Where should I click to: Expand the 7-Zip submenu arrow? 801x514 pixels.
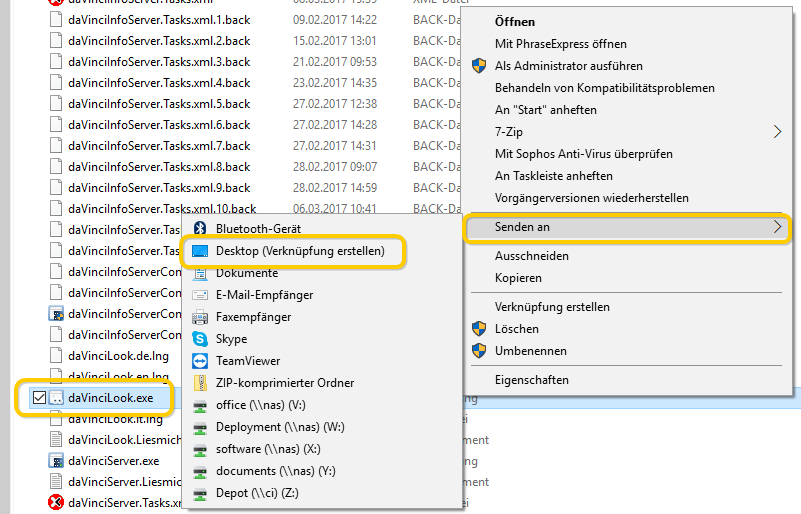click(777, 131)
